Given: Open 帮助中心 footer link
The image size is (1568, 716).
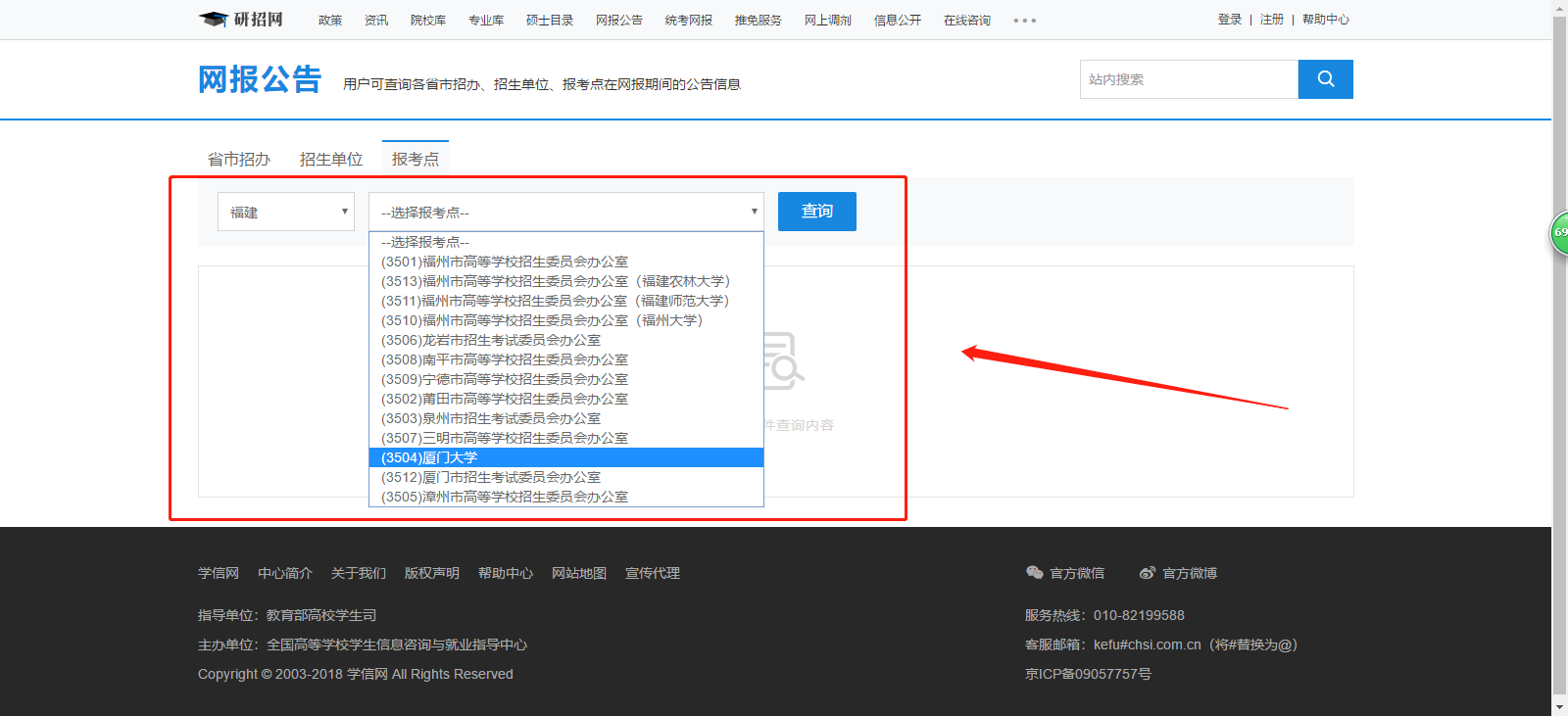Looking at the screenshot, I should [506, 573].
